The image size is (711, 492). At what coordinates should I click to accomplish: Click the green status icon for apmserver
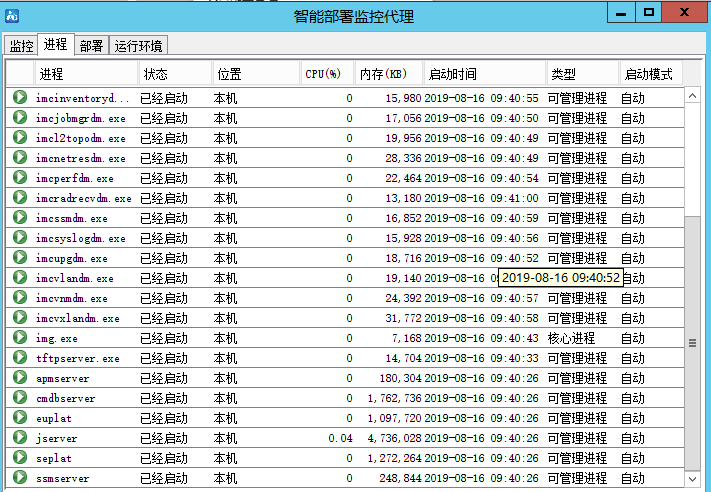tap(20, 377)
